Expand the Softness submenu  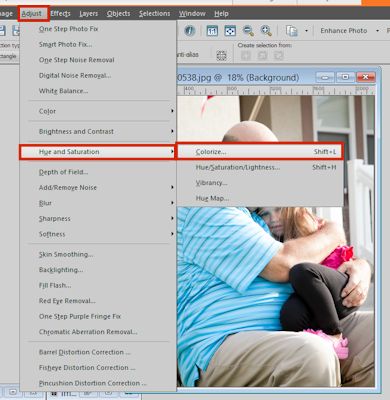click(98, 234)
